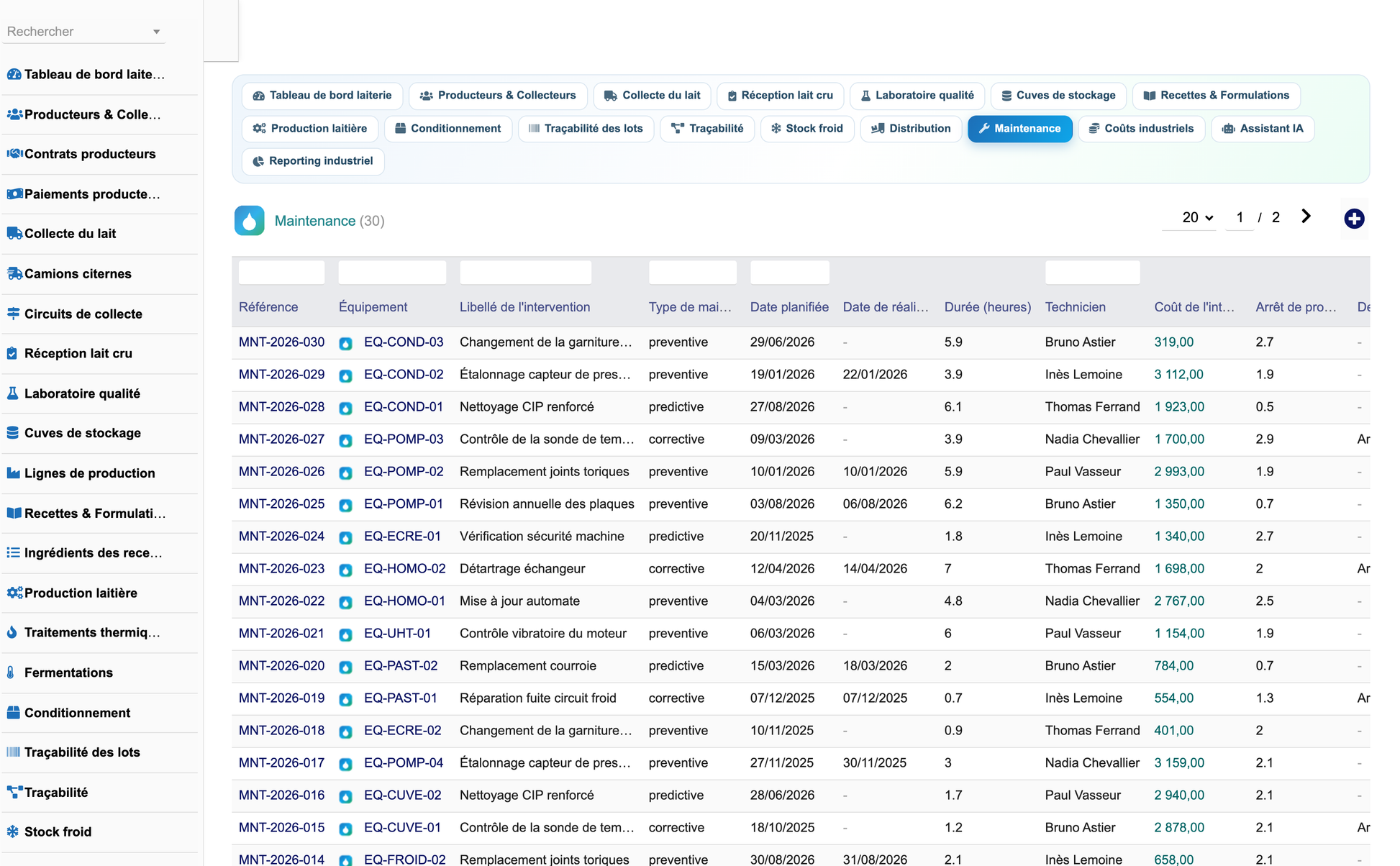Click the Date planifiée filter field

(789, 273)
